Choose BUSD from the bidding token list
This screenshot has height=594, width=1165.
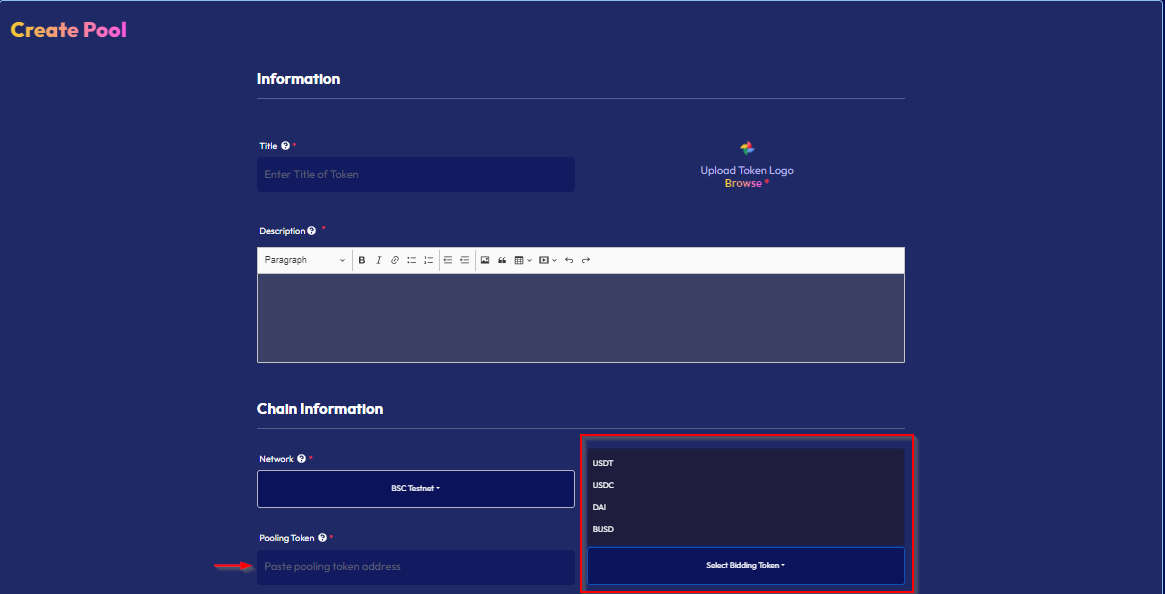pos(603,529)
